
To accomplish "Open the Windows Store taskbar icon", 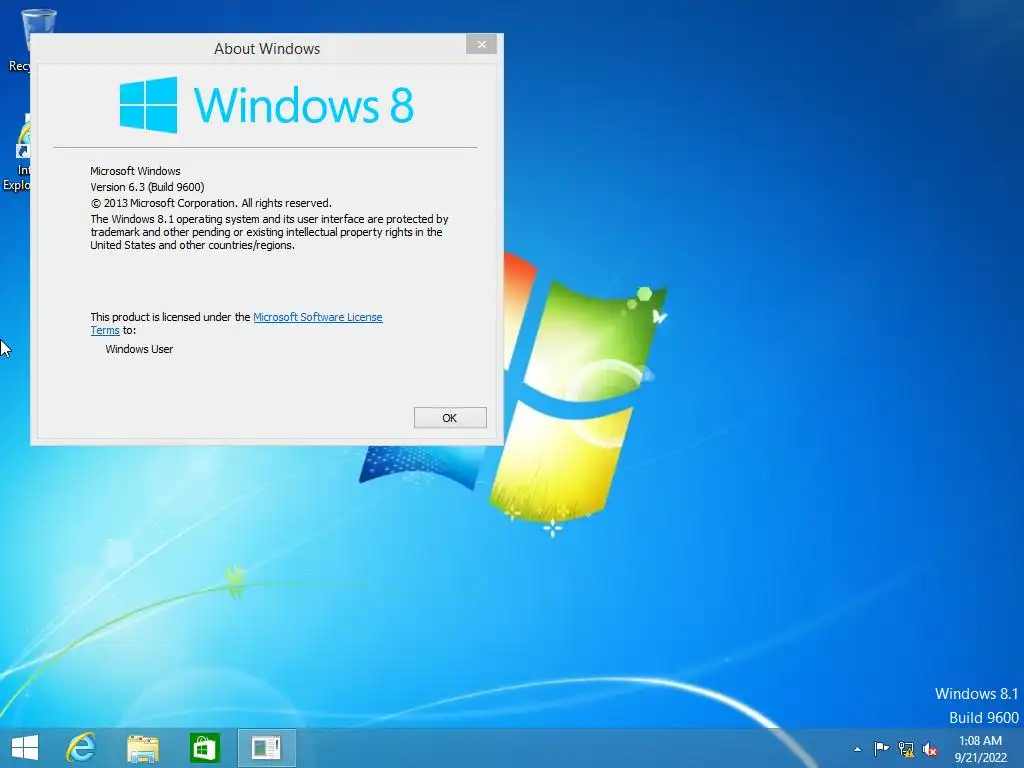I will [204, 748].
